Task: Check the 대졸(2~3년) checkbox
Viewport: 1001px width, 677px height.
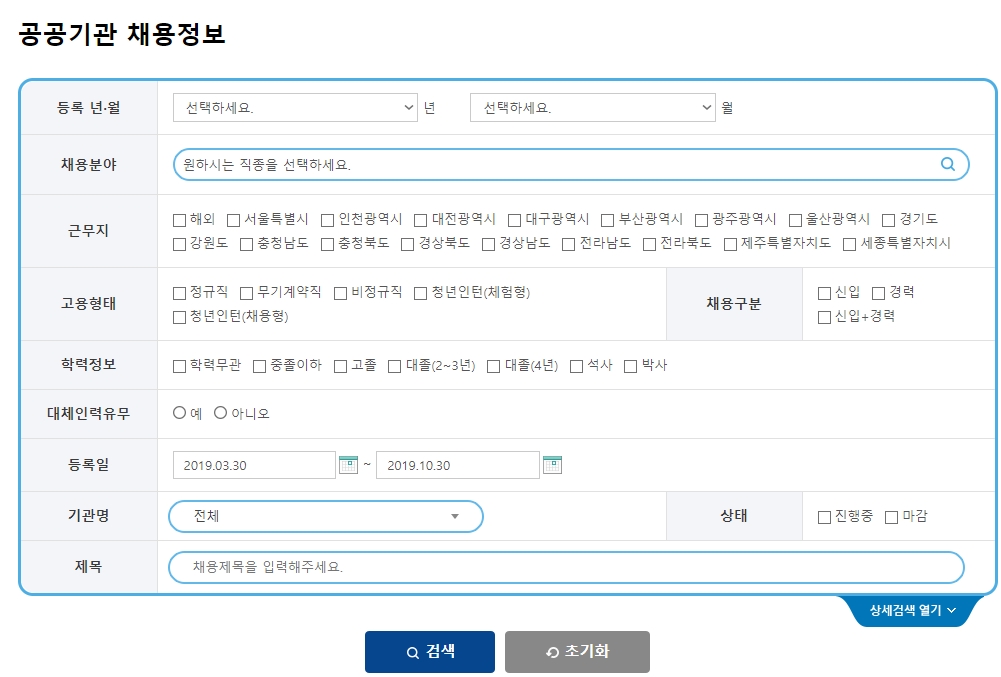Action: [x=395, y=367]
